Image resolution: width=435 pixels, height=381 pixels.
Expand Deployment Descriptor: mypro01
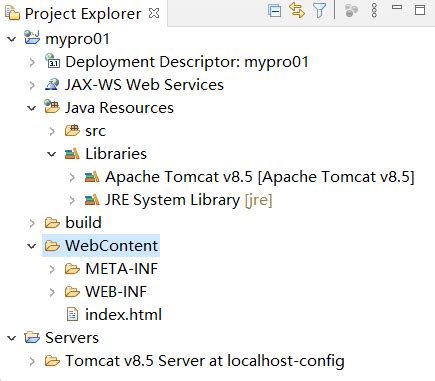click(x=32, y=62)
